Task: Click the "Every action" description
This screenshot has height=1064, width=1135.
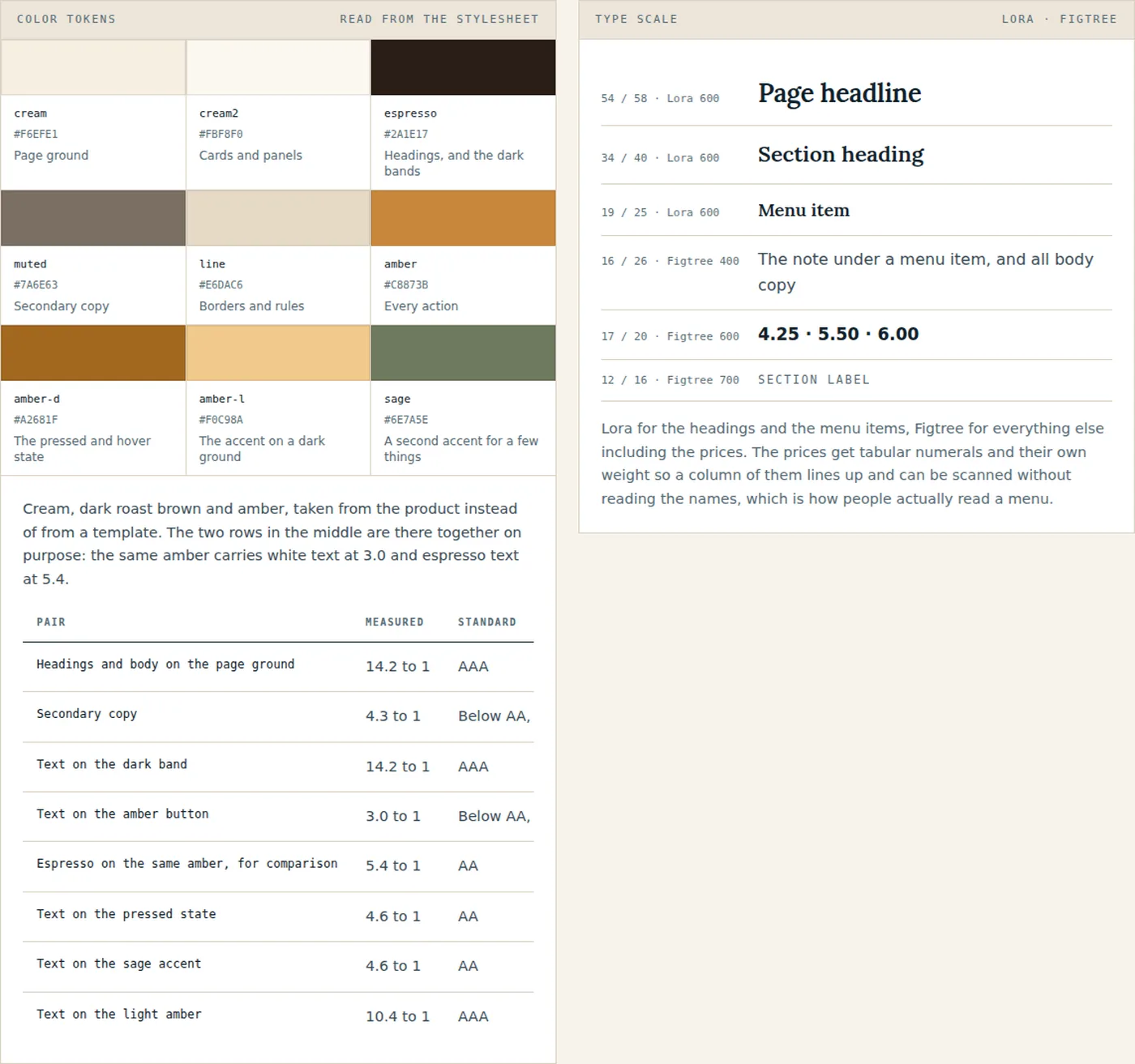Action: (421, 306)
